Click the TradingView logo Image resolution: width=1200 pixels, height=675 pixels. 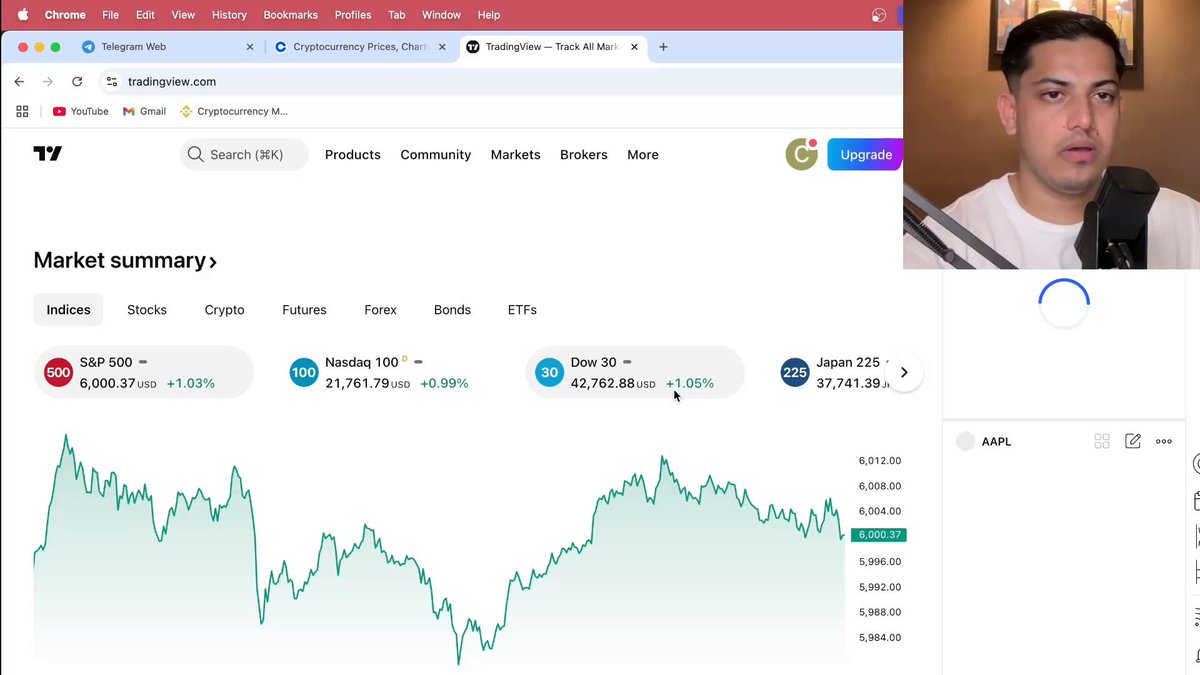coord(48,154)
